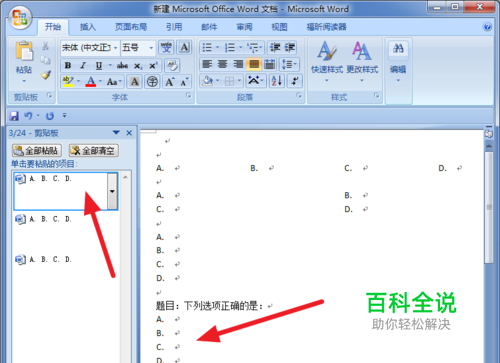Click the Redo icon

(50, 116)
